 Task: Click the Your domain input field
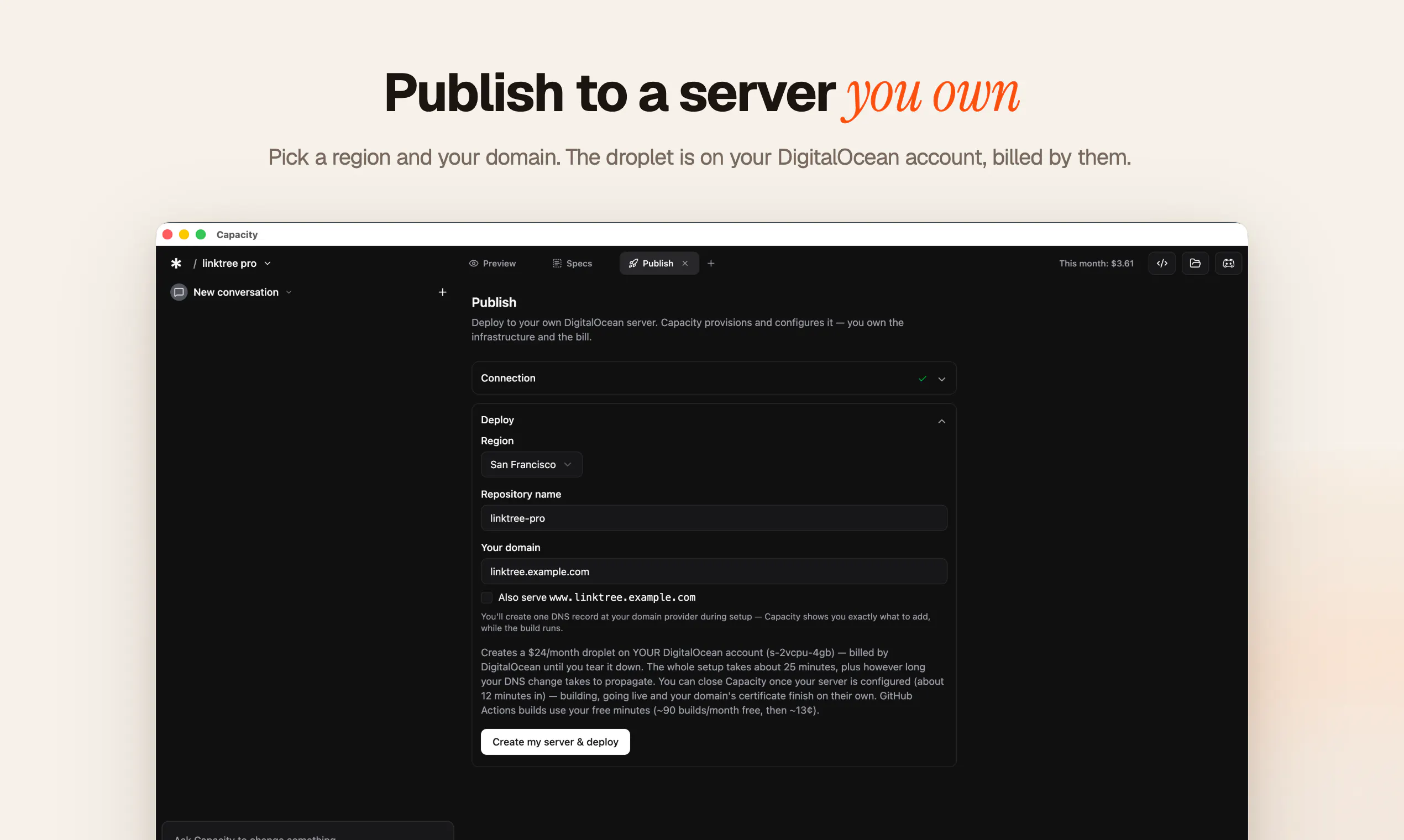pos(714,572)
